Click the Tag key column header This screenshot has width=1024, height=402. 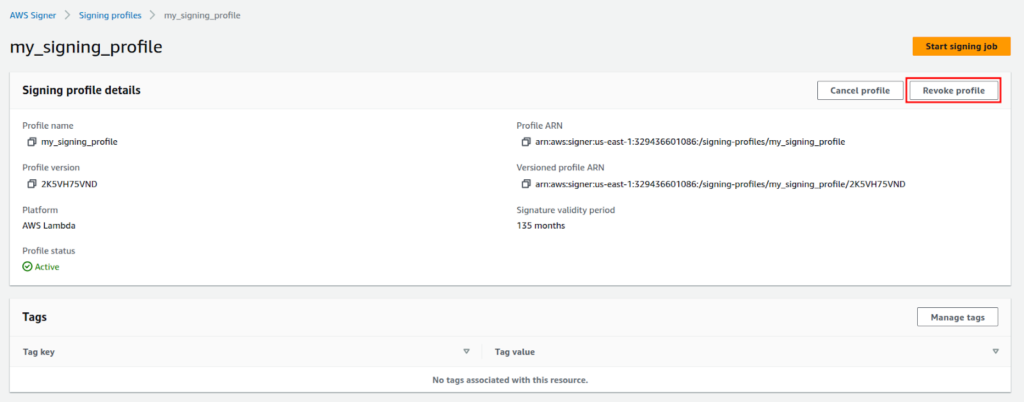39,352
